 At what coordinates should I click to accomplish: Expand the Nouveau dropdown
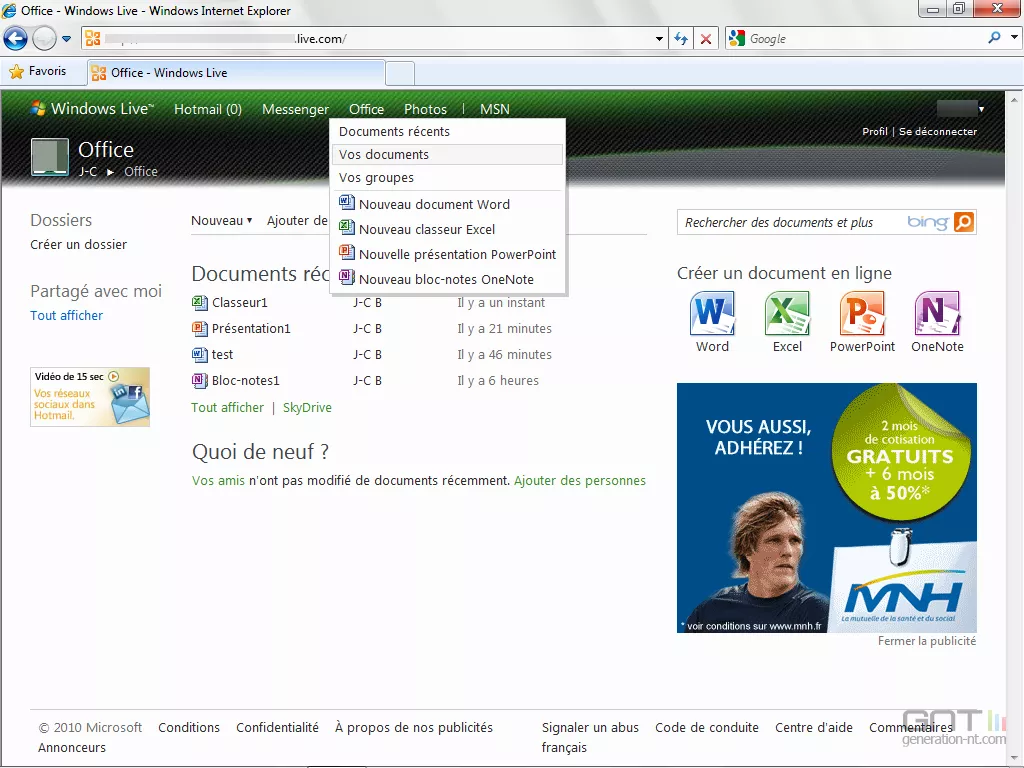(221, 221)
